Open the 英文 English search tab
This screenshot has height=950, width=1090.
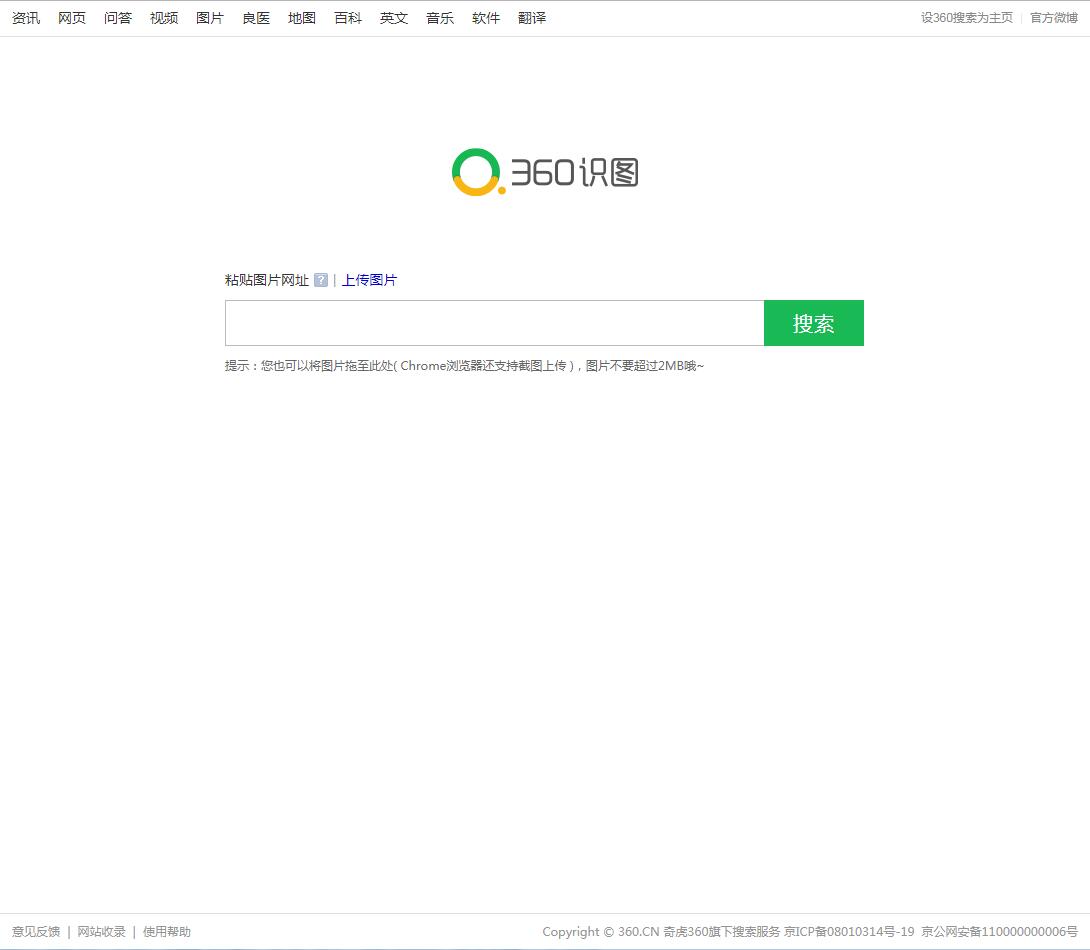pyautogui.click(x=393, y=18)
